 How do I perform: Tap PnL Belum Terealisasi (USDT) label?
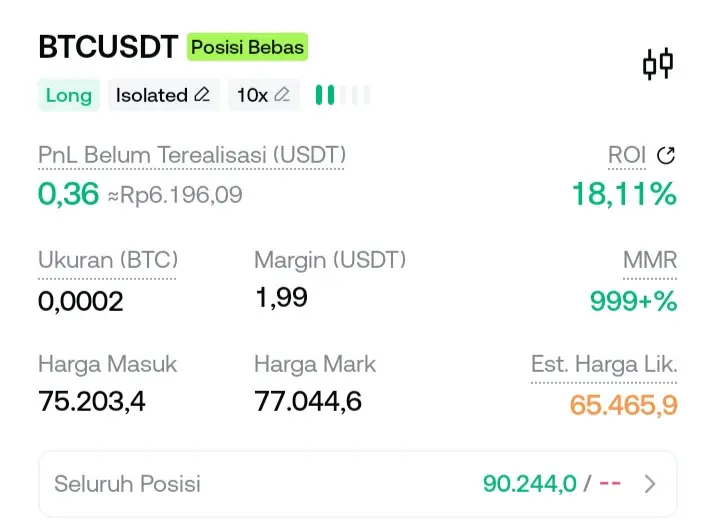pyautogui.click(x=191, y=155)
